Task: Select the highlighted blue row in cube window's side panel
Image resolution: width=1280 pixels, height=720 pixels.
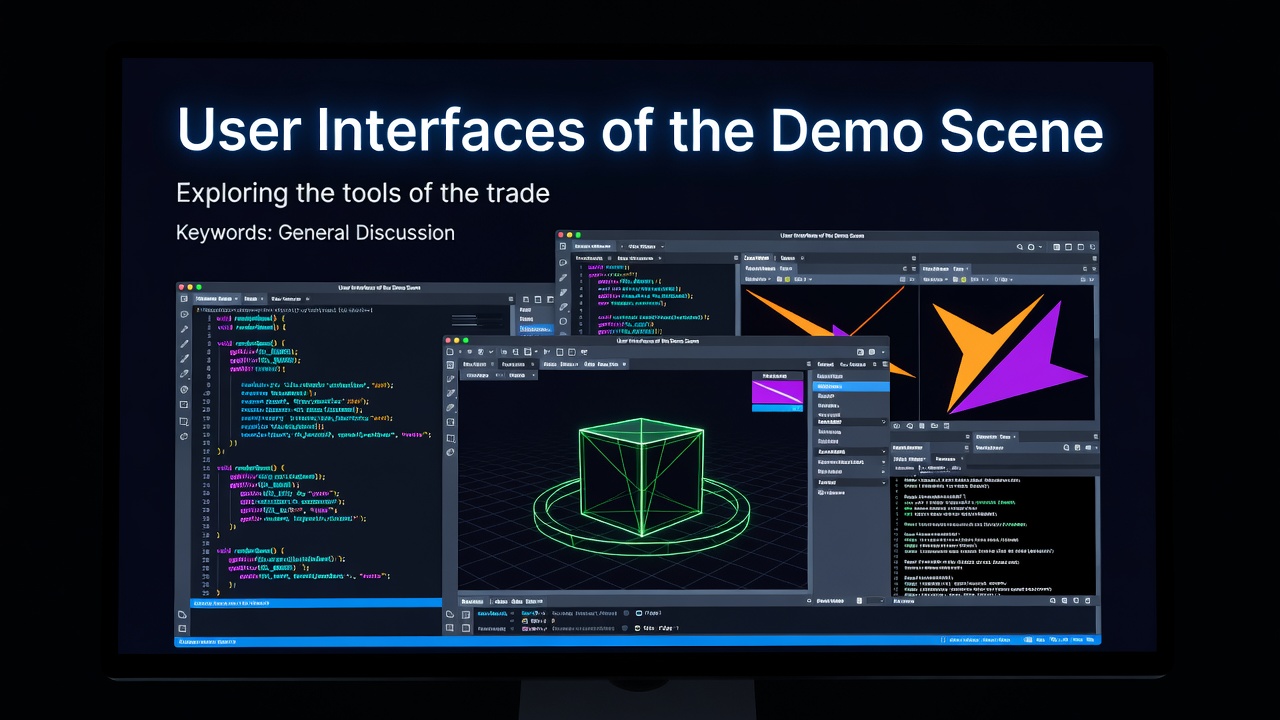Action: [850, 386]
